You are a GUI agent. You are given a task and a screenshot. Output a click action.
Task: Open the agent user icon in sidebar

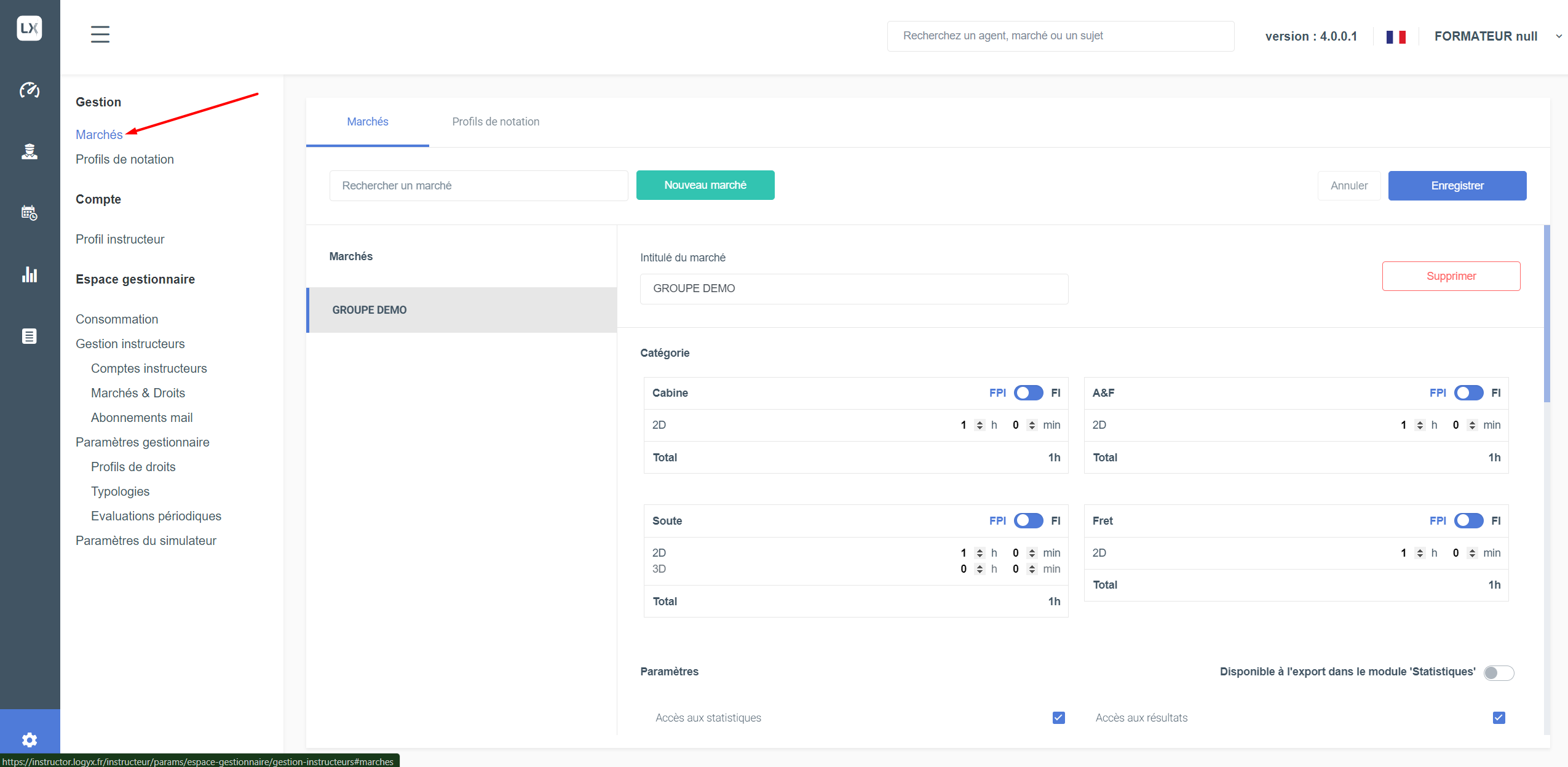30,151
